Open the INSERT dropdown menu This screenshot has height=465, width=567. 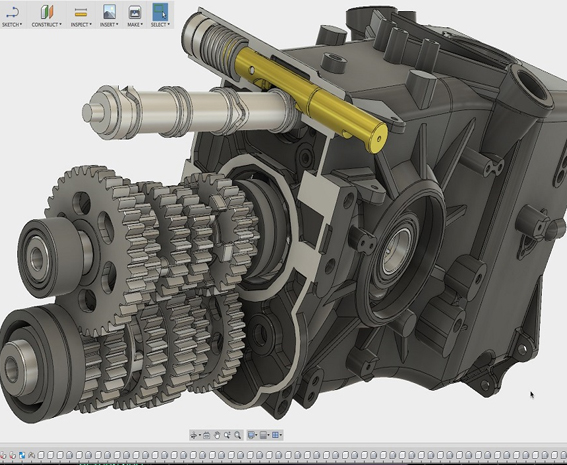point(109,25)
